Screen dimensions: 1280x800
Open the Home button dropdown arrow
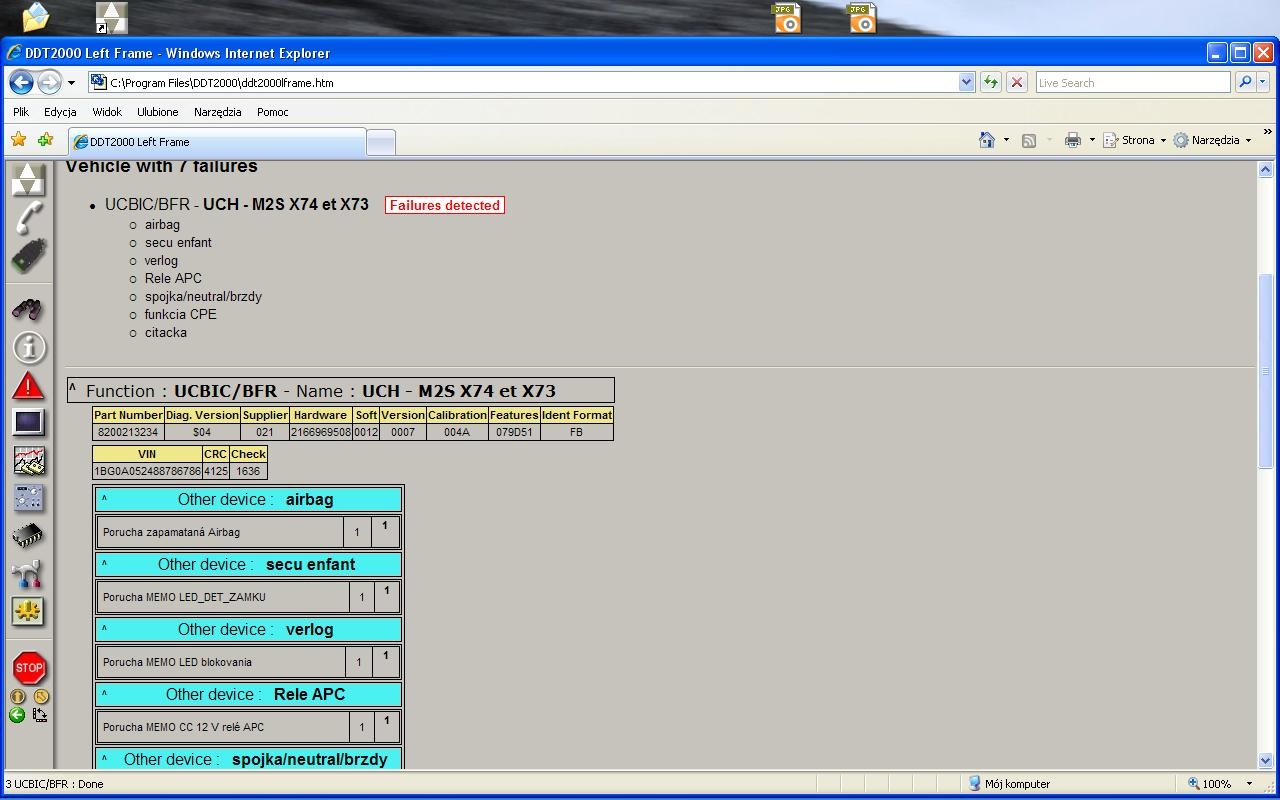1006,140
